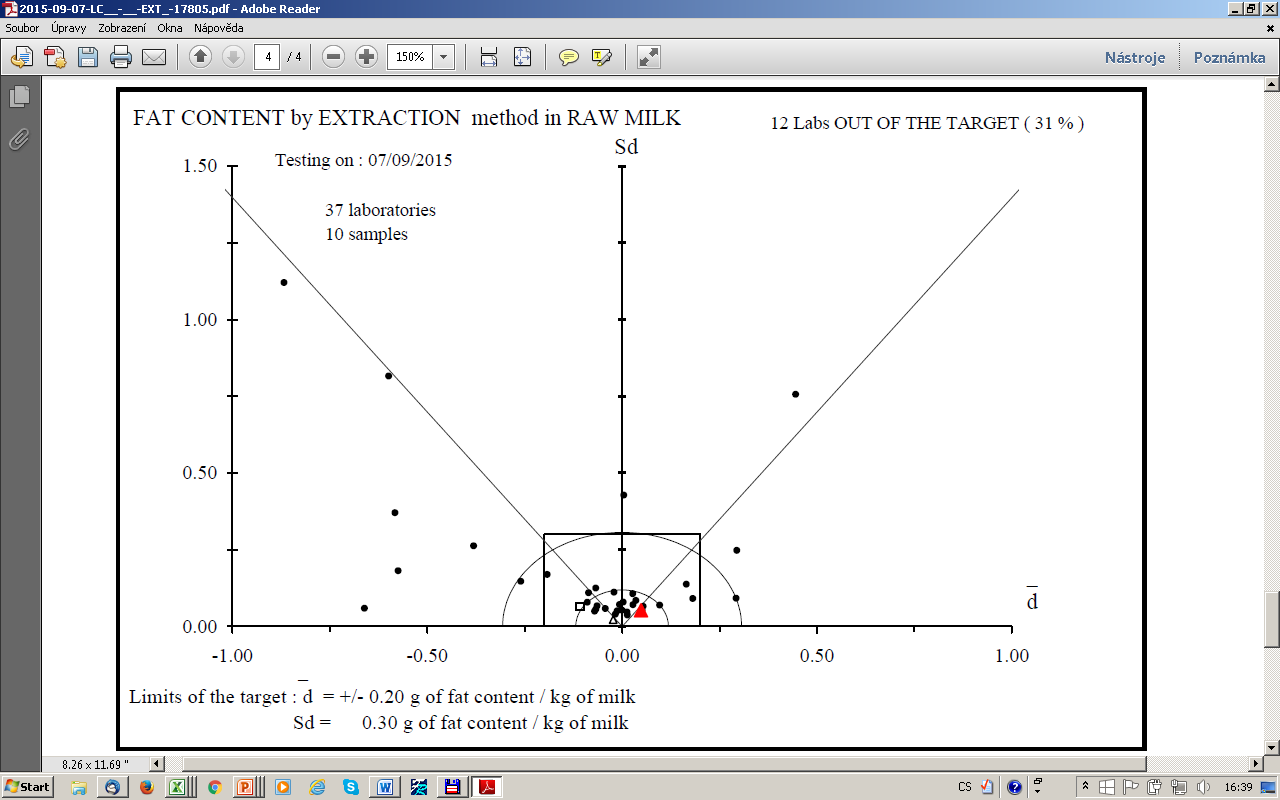Launch Firefox from the taskbar

coord(146,786)
